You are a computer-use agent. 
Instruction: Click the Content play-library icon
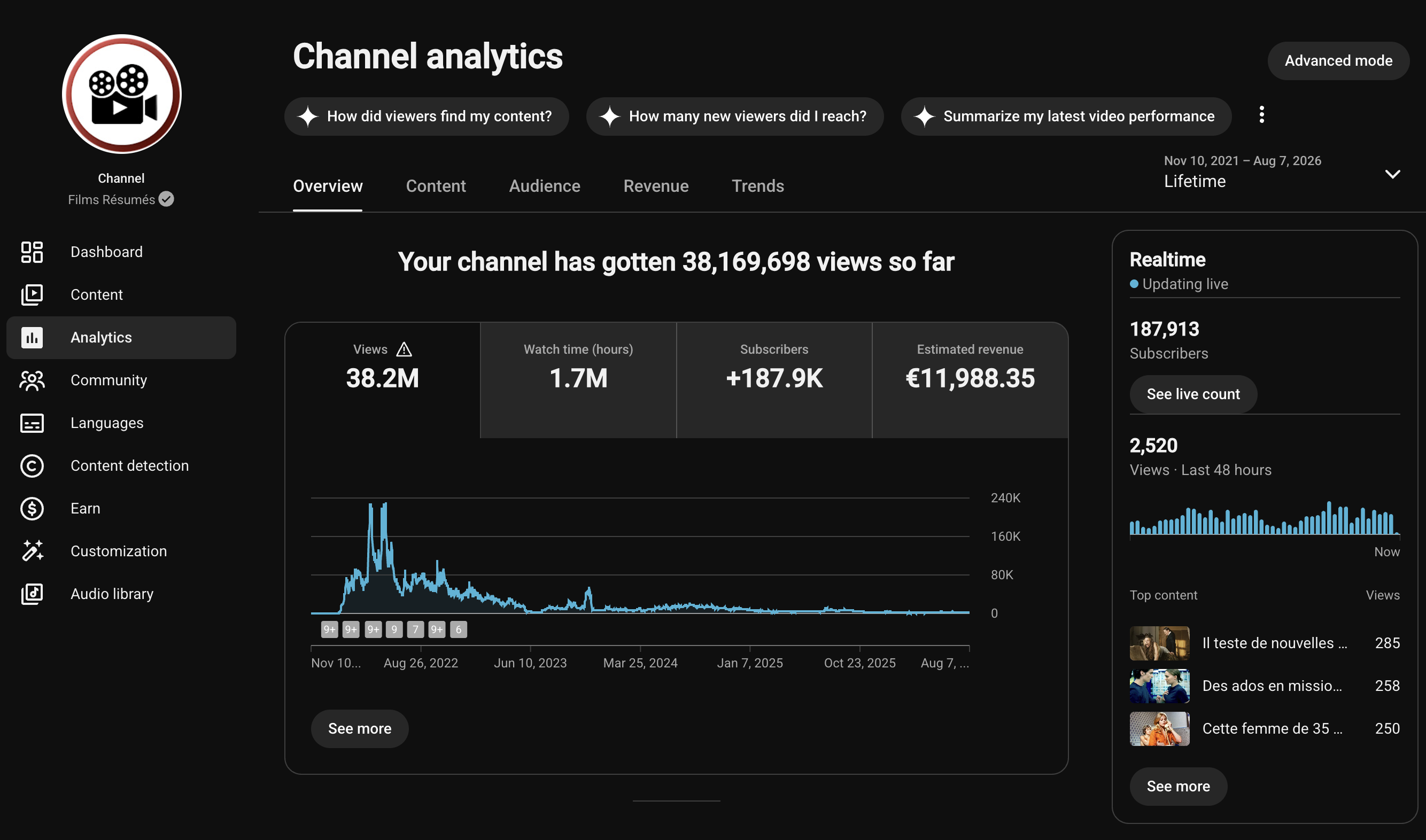[32, 295]
